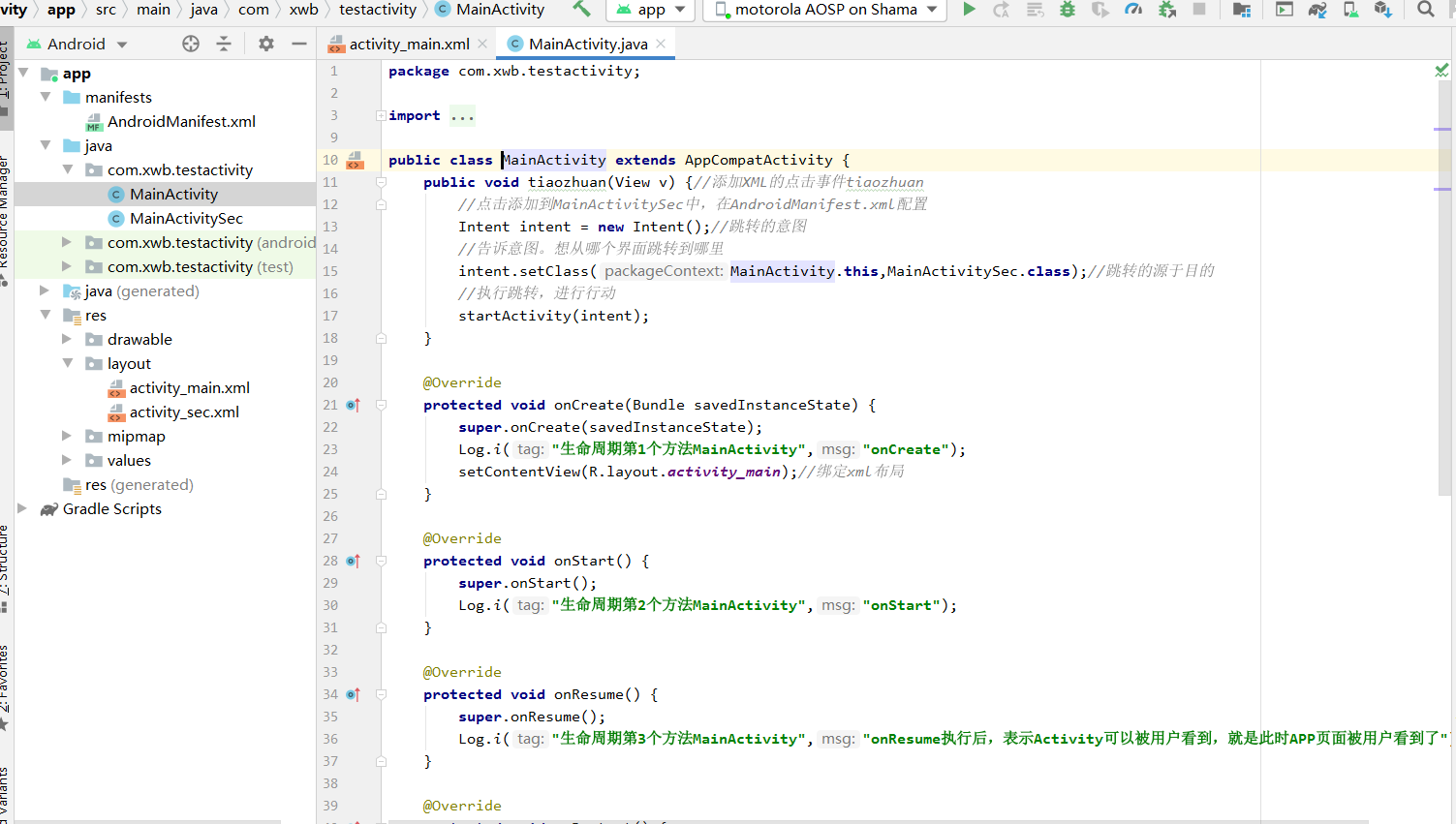Expand the Gradle Scripts node
This screenshot has height=824, width=1456.
tap(22, 508)
